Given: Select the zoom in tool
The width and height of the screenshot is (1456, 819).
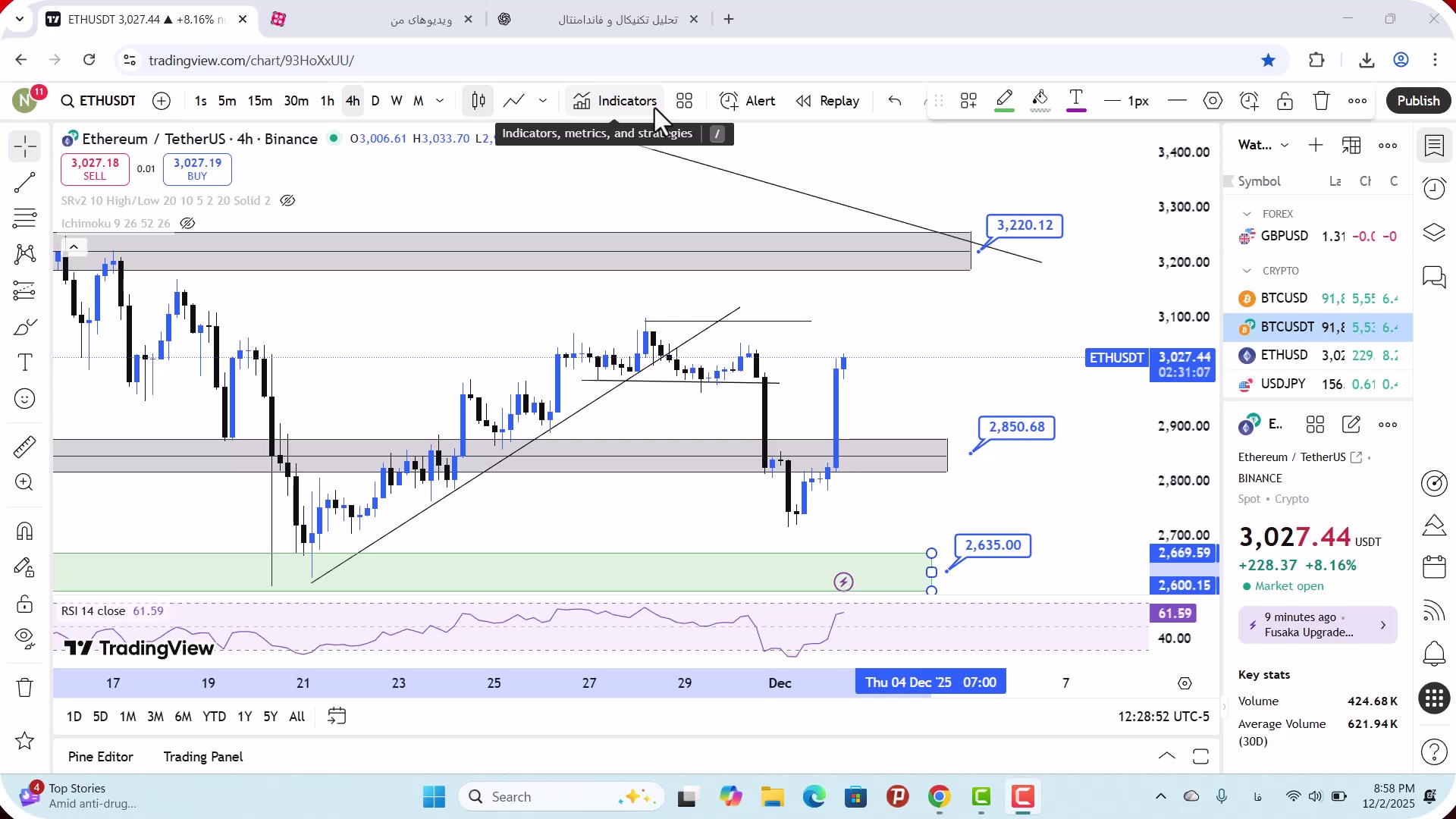Looking at the screenshot, I should 25,482.
